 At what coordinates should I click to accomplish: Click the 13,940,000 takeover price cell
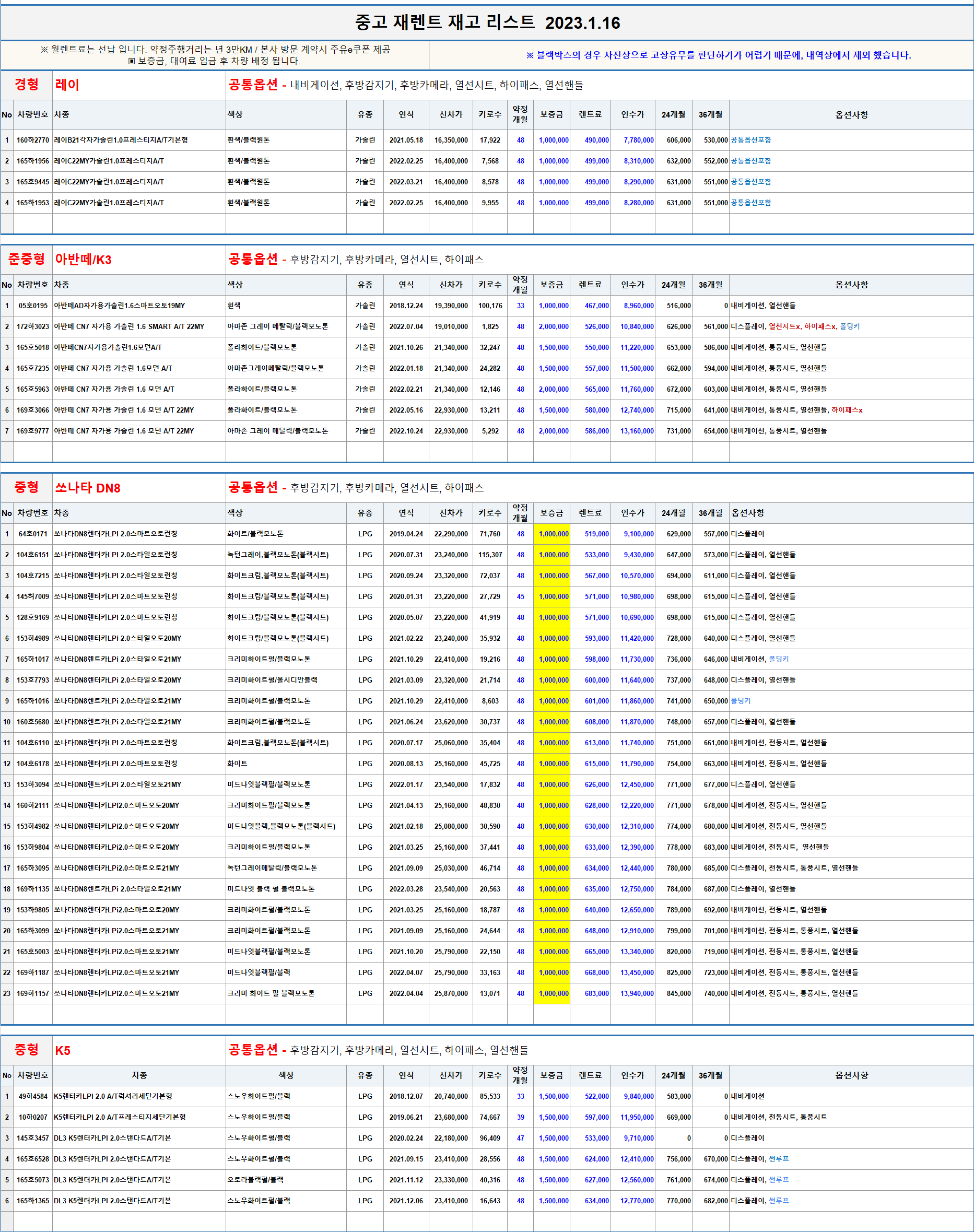tap(633, 994)
